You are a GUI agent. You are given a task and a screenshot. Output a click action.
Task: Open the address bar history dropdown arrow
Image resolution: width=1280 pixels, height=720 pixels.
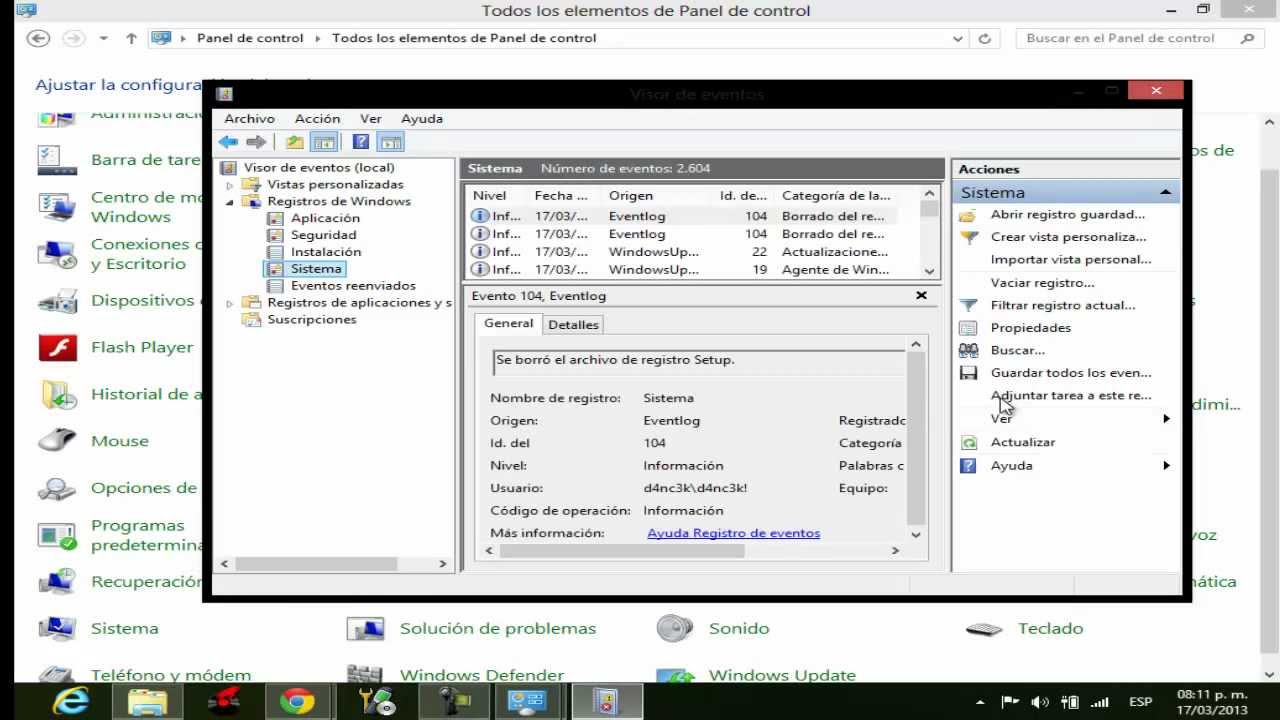(958, 38)
